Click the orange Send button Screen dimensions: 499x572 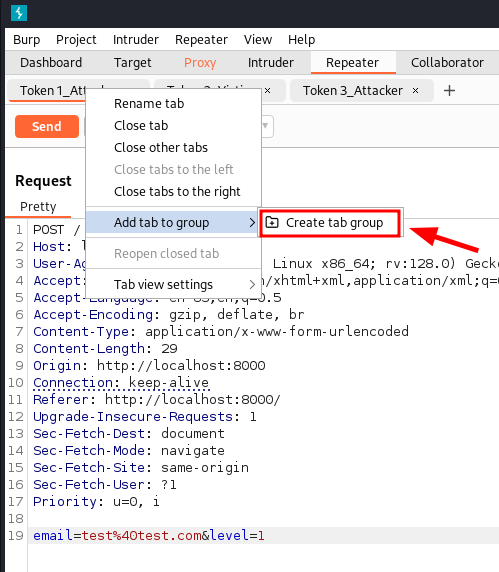pos(47,126)
